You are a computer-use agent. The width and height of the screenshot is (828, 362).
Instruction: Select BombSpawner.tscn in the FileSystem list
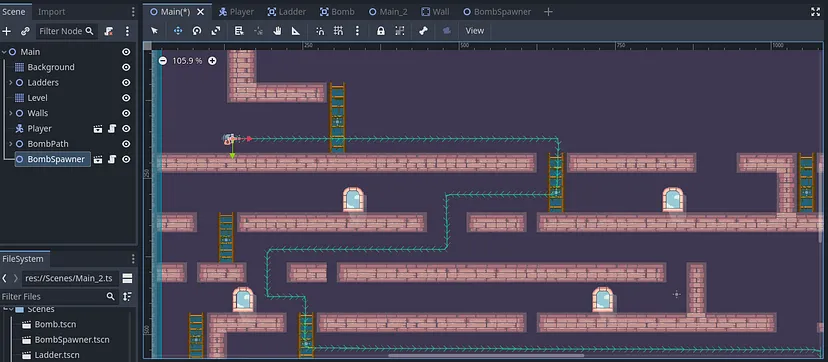[72, 340]
